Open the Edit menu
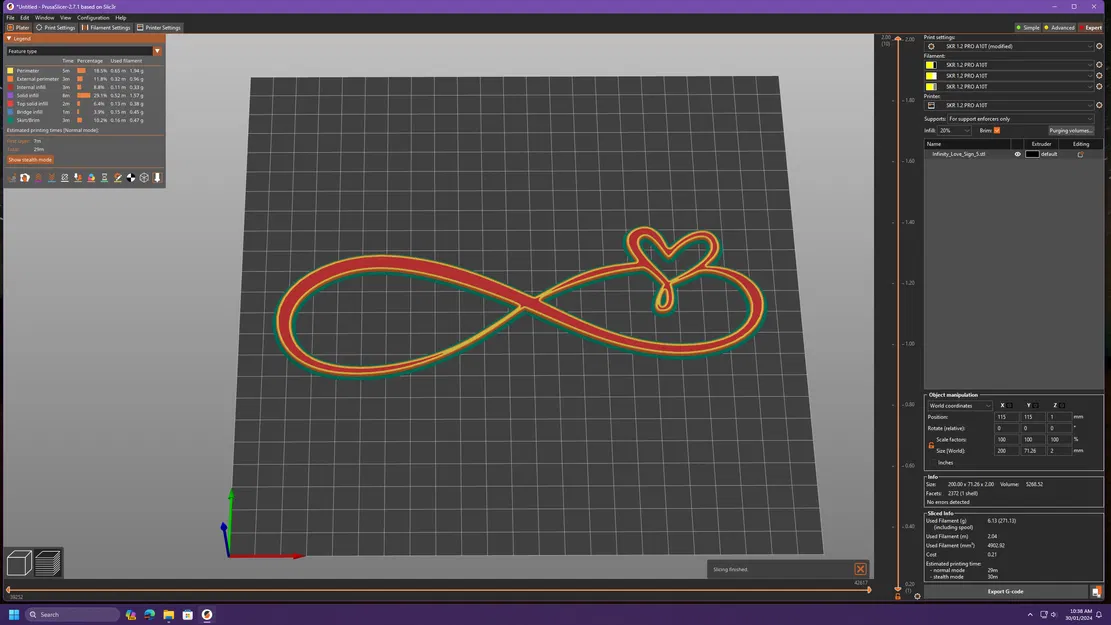This screenshot has height=625, width=1111. point(25,18)
